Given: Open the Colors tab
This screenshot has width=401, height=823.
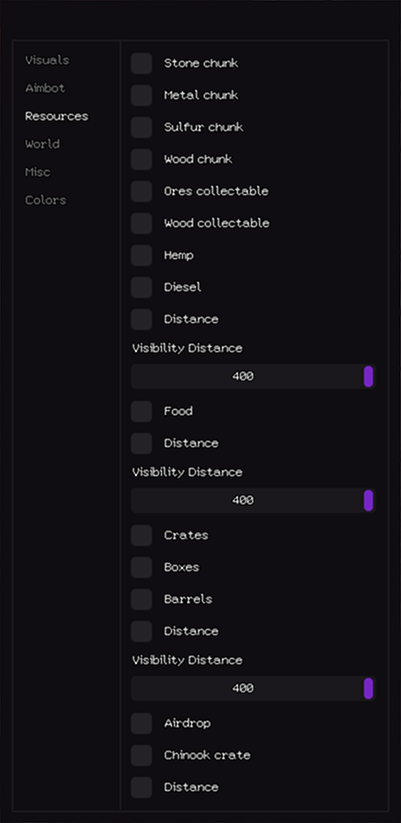Looking at the screenshot, I should tap(46, 200).
